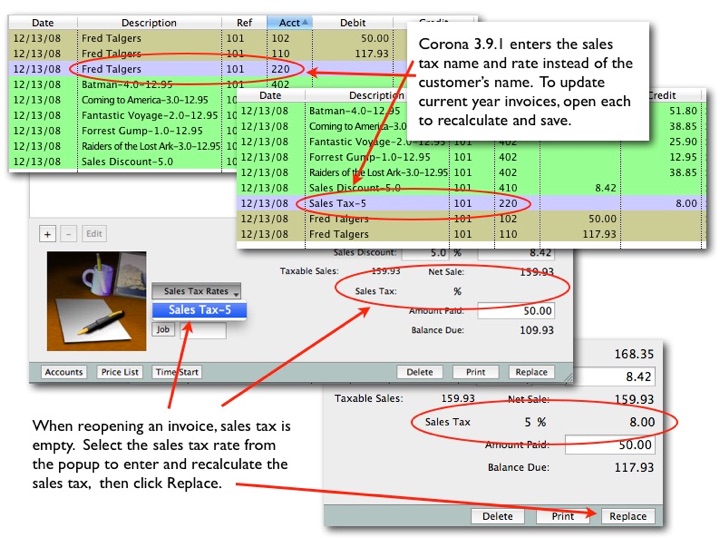Click Replace below Balance Due 117.93
This screenshot has width=720, height=538.
pos(628,516)
